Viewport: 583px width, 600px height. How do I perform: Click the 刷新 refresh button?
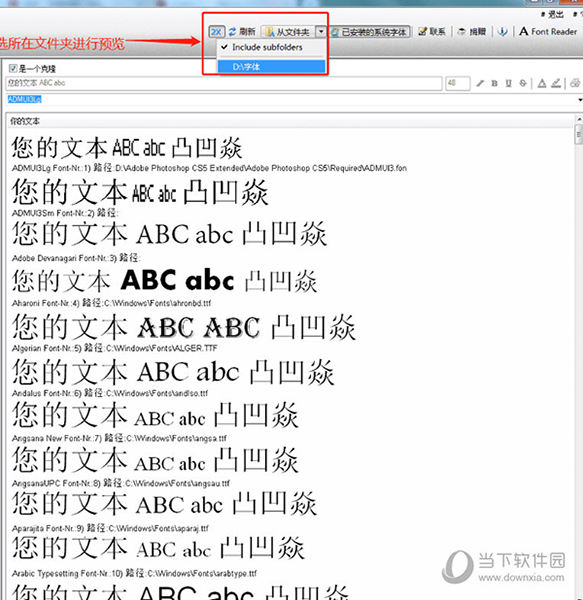242,32
